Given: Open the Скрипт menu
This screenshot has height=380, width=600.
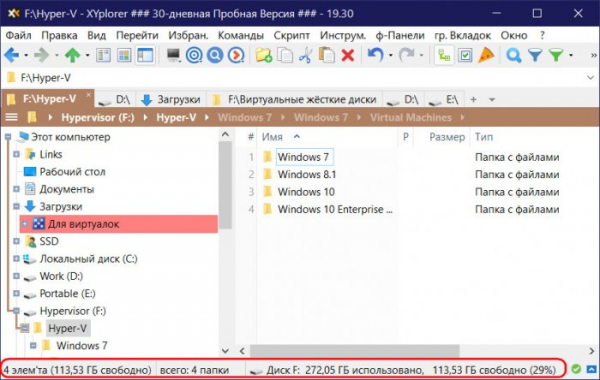Looking at the screenshot, I should coord(292,36).
